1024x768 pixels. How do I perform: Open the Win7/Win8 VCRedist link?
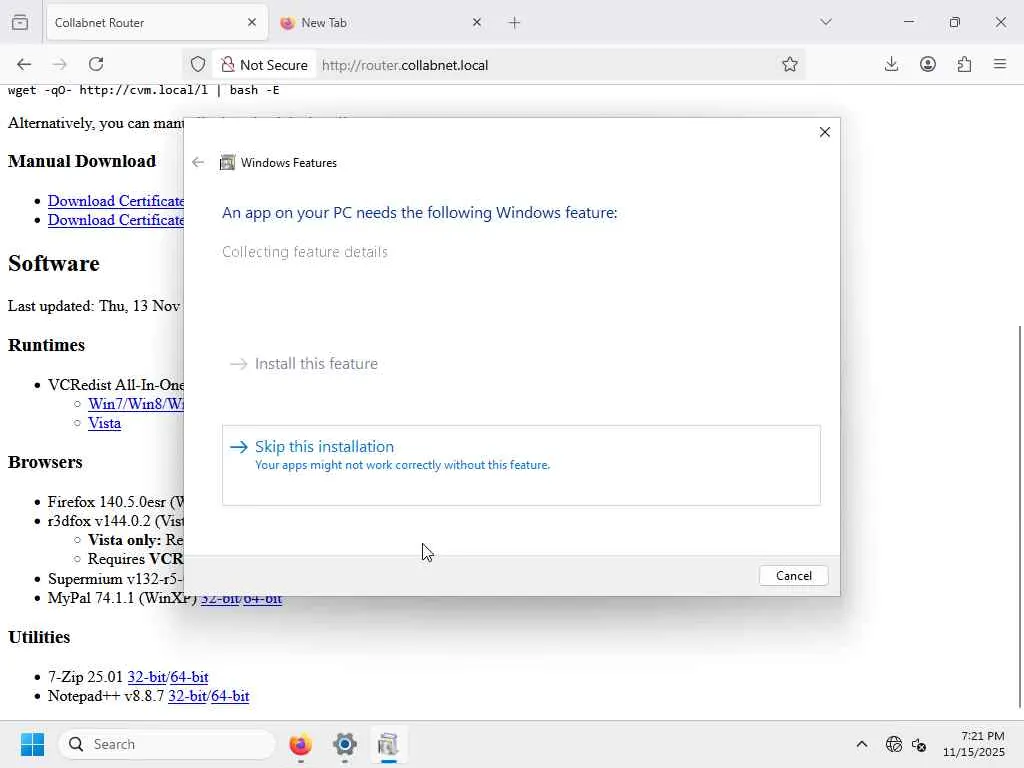[136, 404]
